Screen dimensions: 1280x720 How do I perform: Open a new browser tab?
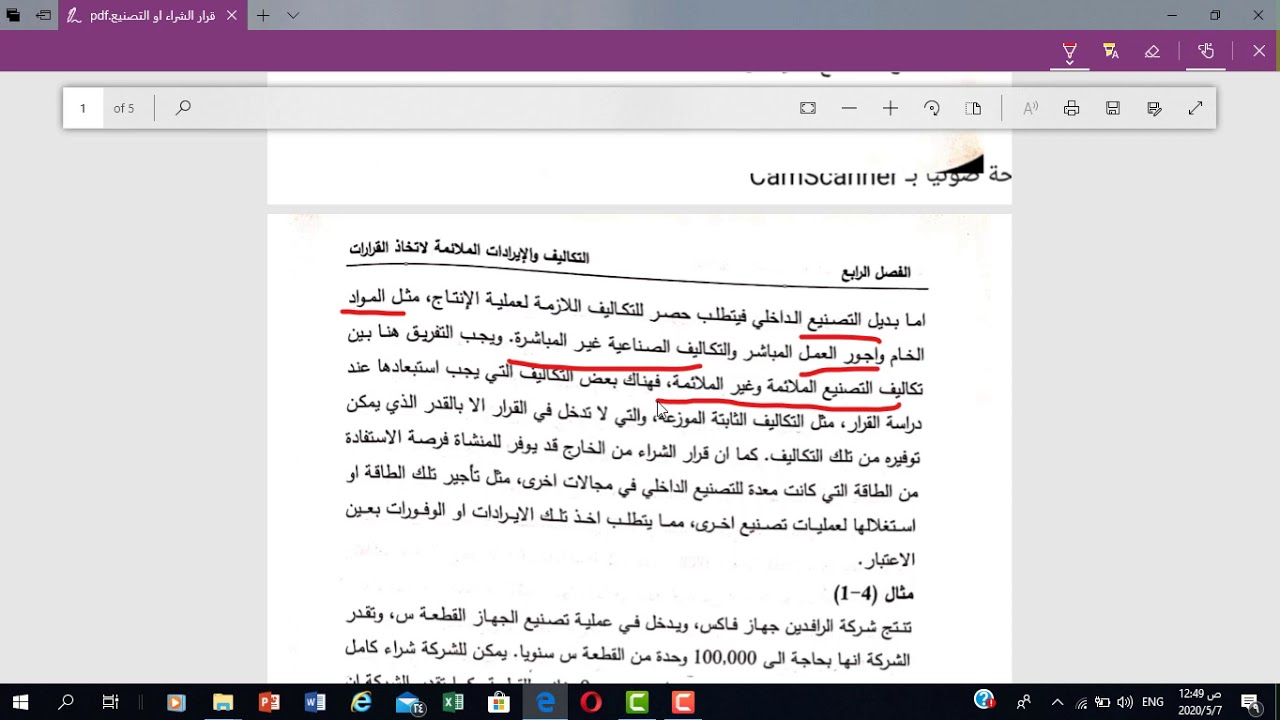pos(263,15)
